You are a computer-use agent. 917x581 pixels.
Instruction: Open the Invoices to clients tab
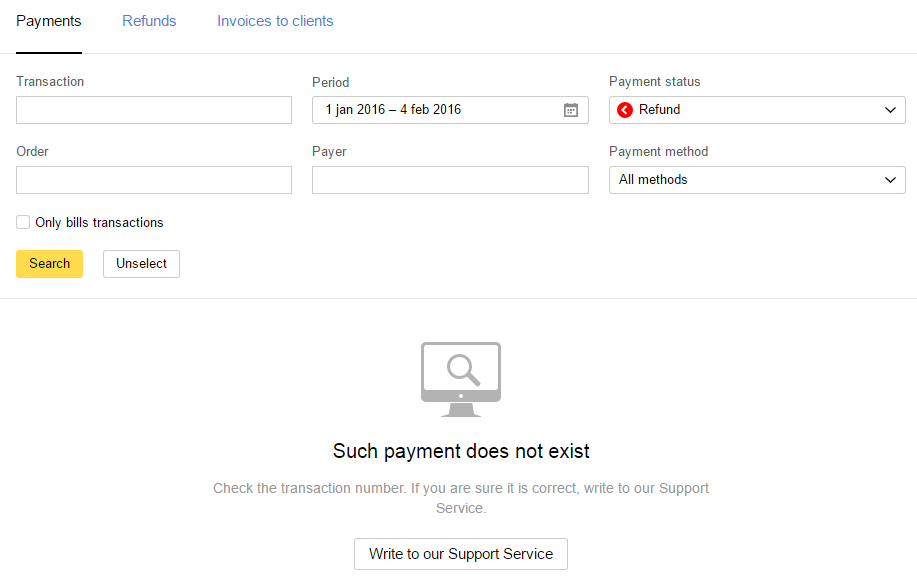tap(275, 21)
